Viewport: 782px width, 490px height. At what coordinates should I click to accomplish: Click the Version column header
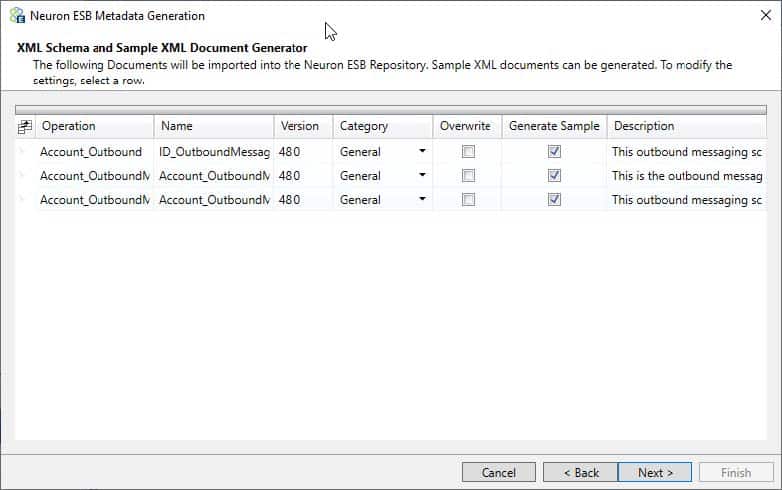point(303,127)
